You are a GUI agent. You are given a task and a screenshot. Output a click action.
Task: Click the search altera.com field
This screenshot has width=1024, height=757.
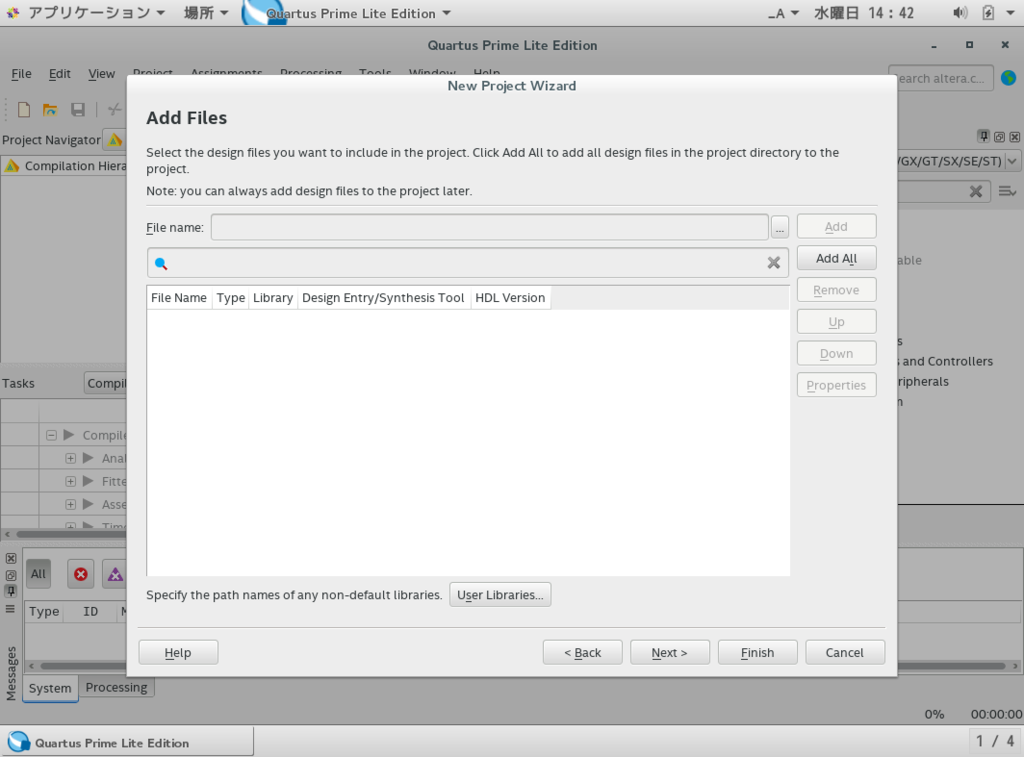(940, 78)
